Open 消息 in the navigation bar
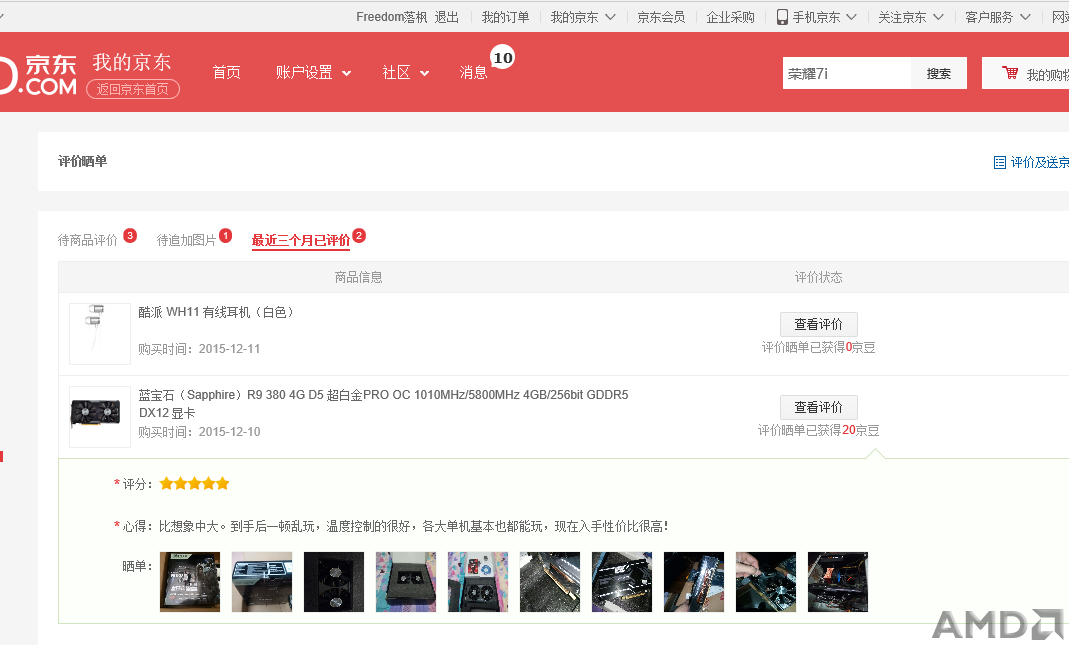This screenshot has height=645, width=1069. 473,72
